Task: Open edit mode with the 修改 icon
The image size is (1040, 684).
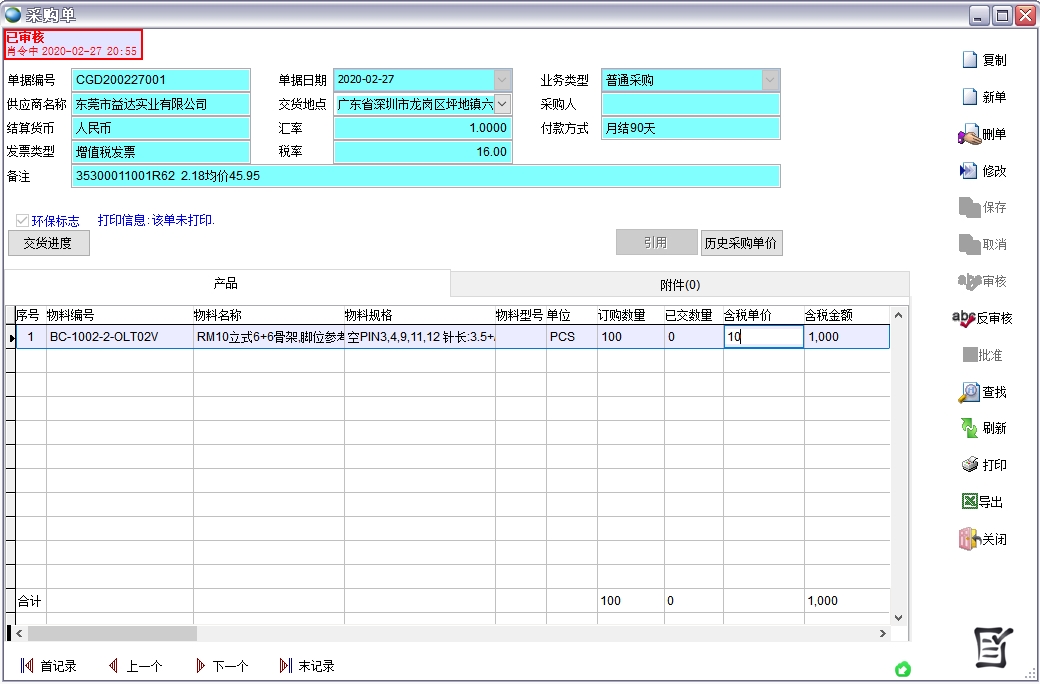Action: (x=985, y=170)
